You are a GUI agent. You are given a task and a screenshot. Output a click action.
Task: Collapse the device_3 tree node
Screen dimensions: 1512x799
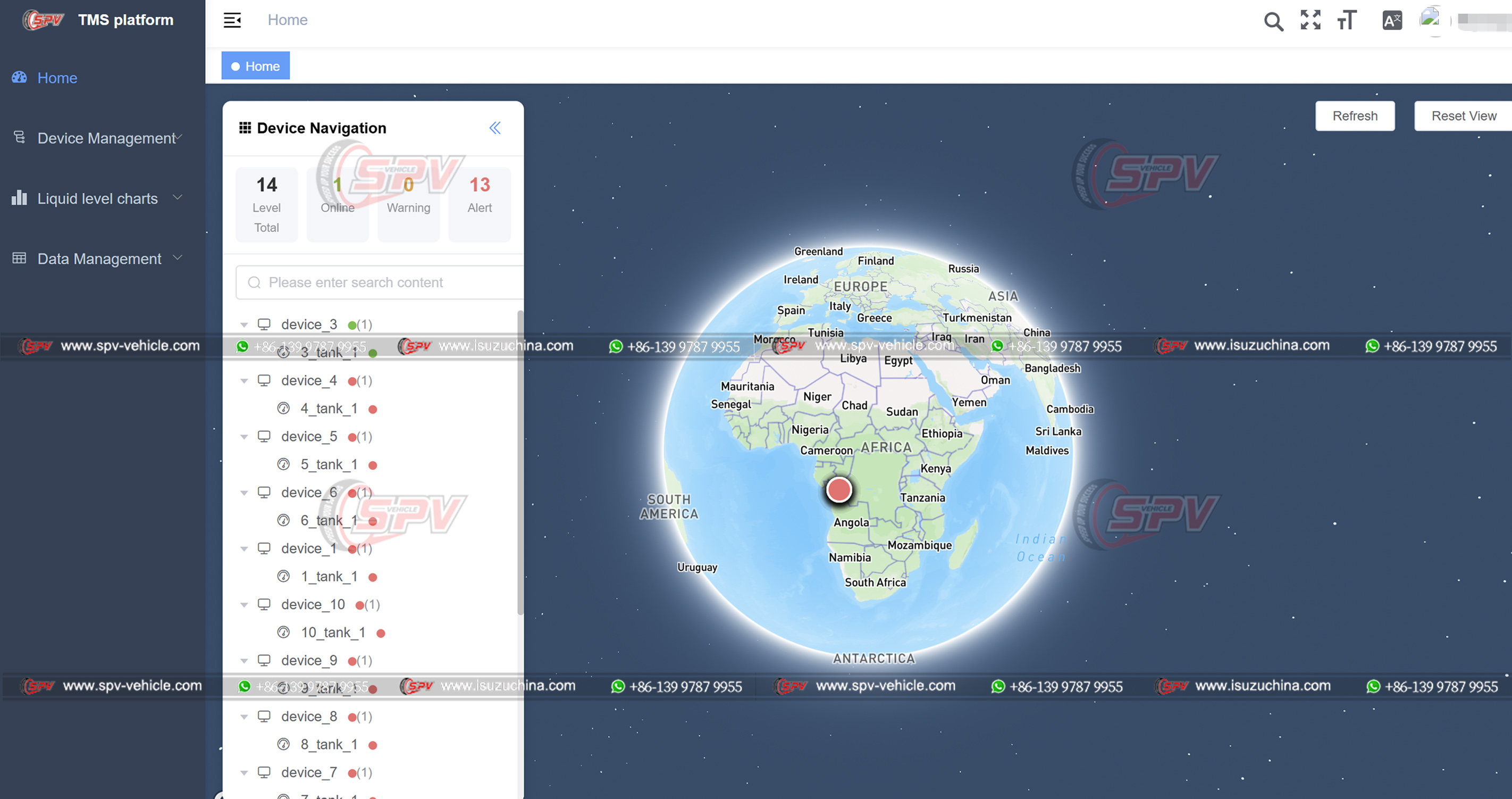(244, 325)
